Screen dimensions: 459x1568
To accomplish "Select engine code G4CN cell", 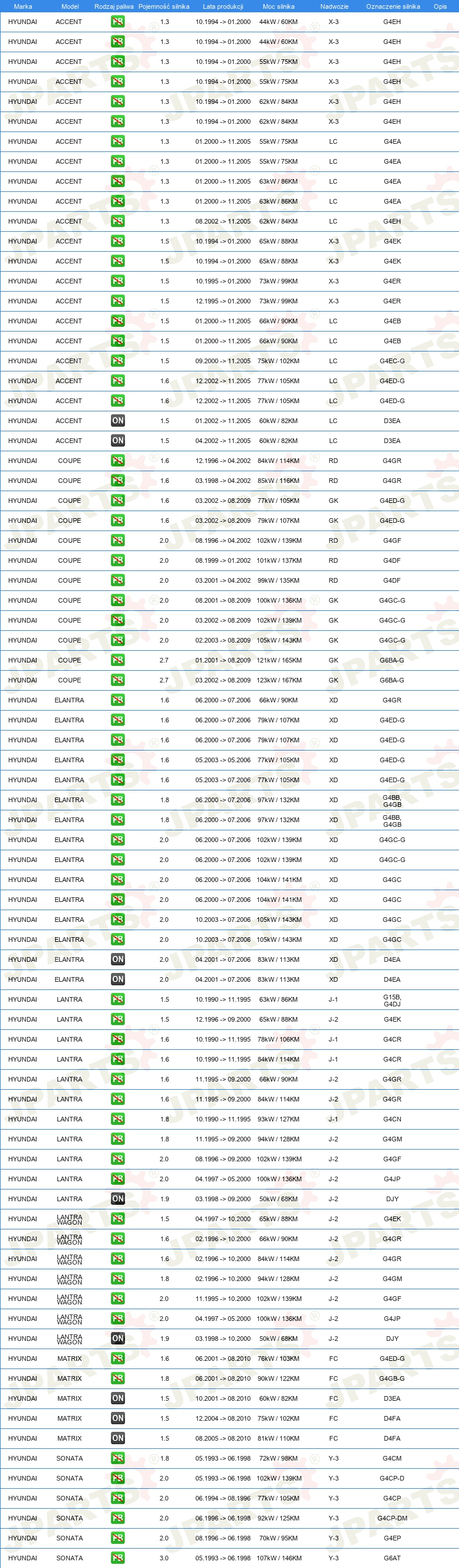I will click(392, 1118).
